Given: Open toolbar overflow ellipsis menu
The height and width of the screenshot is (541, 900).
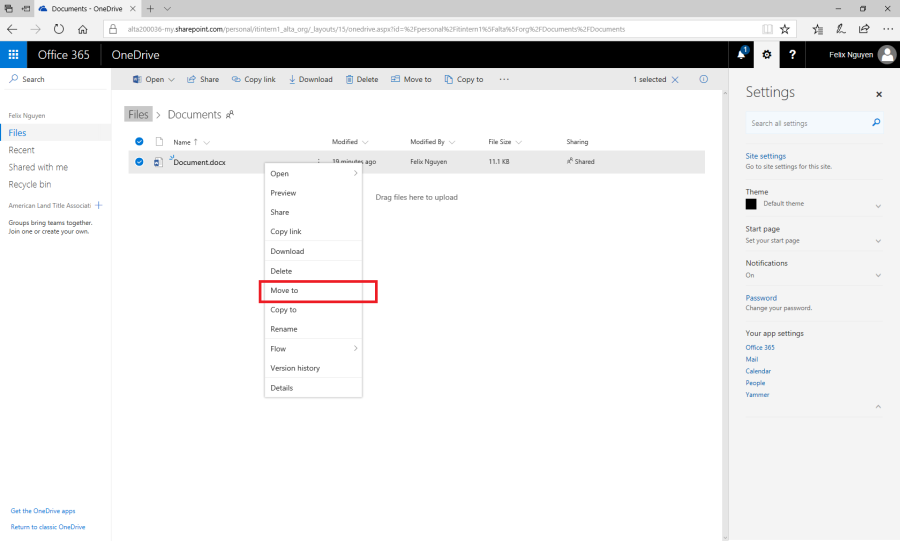Looking at the screenshot, I should [x=504, y=79].
